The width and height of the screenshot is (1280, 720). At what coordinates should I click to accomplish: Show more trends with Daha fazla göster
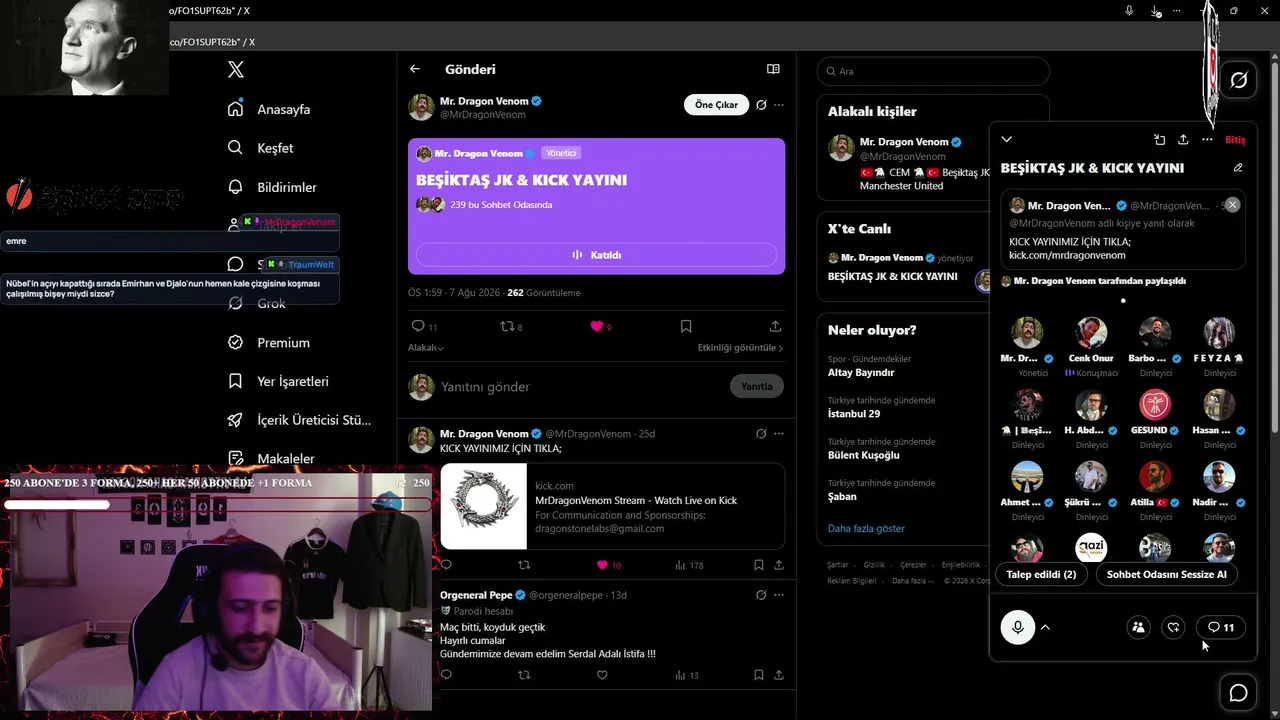[x=866, y=528]
